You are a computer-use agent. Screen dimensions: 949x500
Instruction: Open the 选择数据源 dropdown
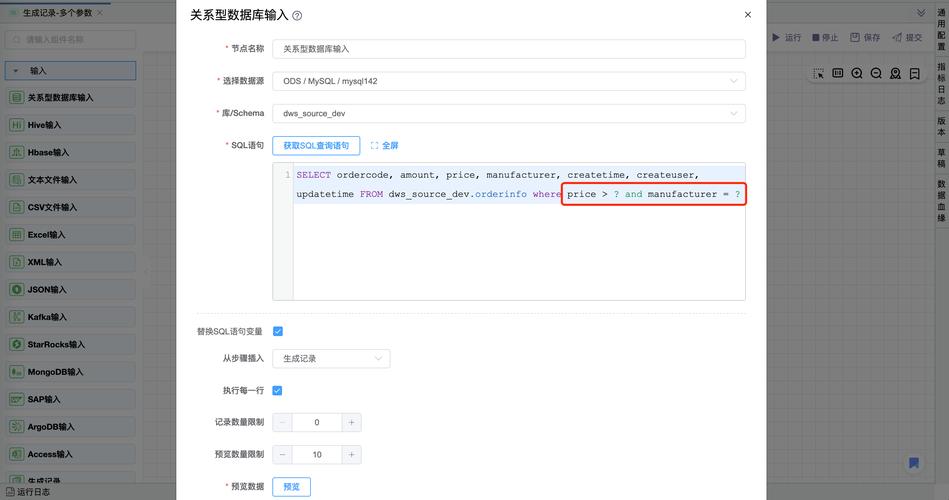click(x=508, y=81)
